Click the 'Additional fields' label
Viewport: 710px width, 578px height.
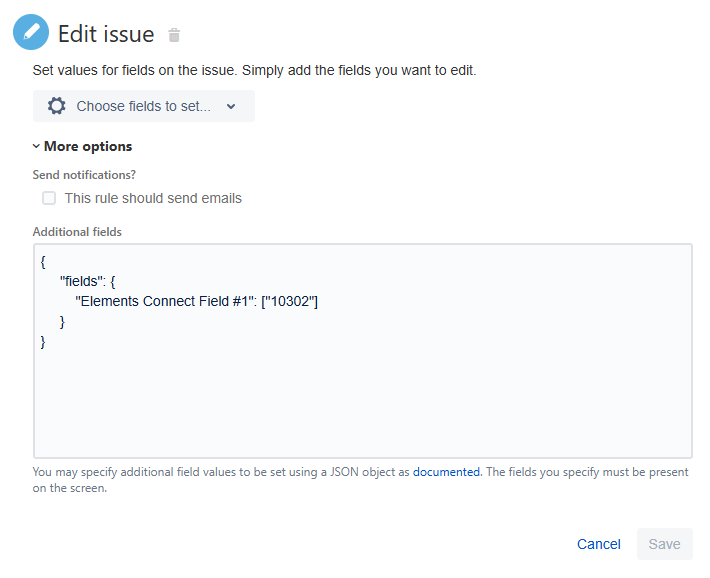[x=77, y=232]
